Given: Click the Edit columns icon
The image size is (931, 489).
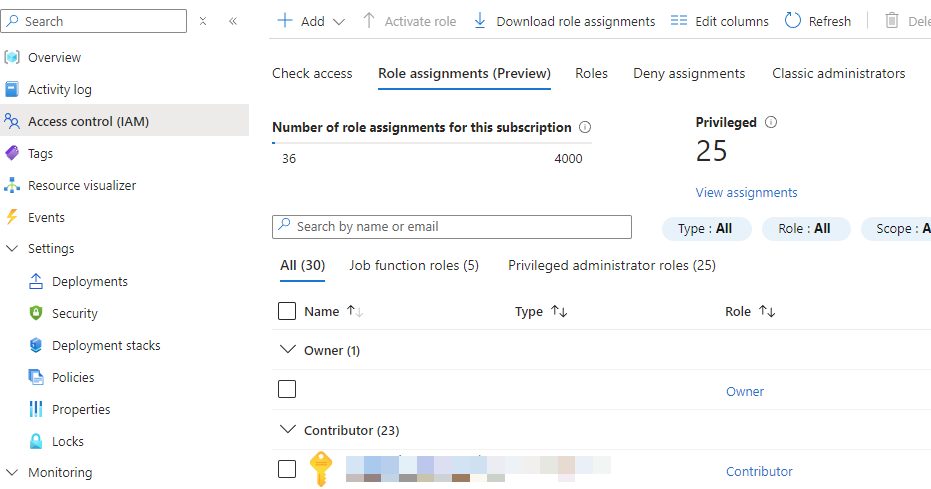Looking at the screenshot, I should 679,21.
